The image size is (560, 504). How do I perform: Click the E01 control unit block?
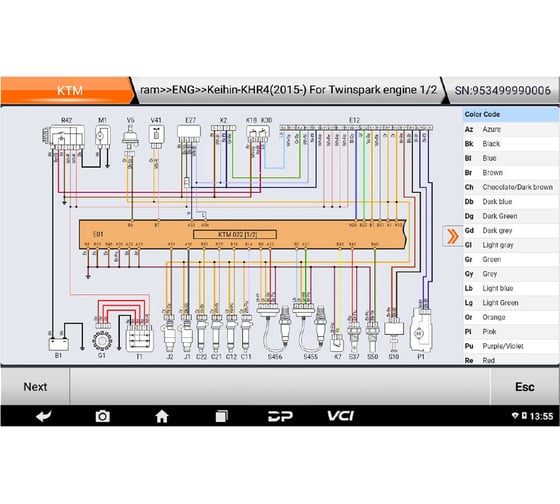[242, 234]
